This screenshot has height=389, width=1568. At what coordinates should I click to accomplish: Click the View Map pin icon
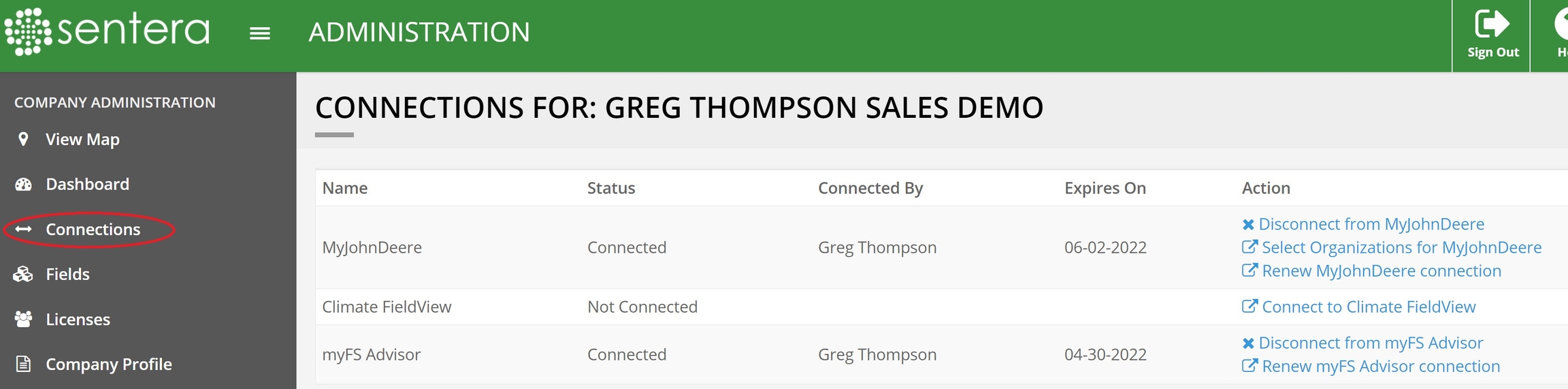coord(23,139)
